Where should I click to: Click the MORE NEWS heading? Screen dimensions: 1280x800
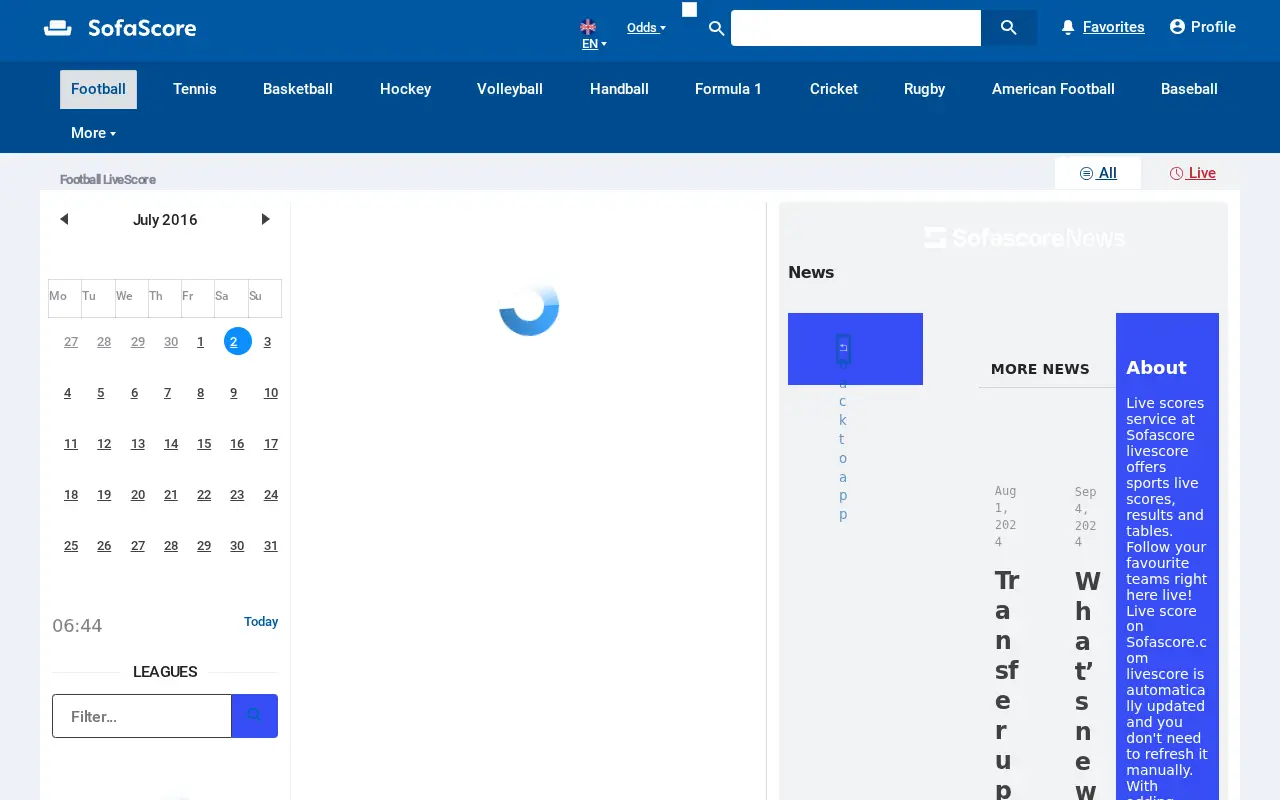pos(1040,369)
